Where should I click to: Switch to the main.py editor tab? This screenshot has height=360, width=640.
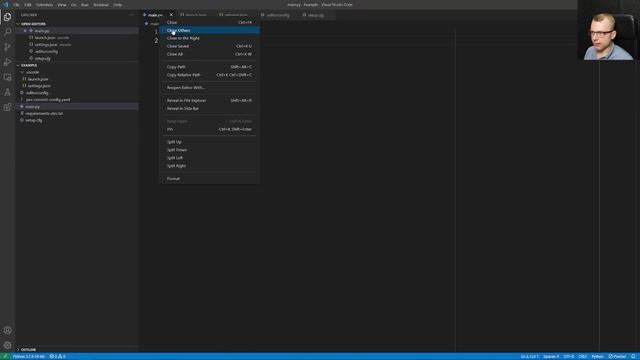coord(155,15)
